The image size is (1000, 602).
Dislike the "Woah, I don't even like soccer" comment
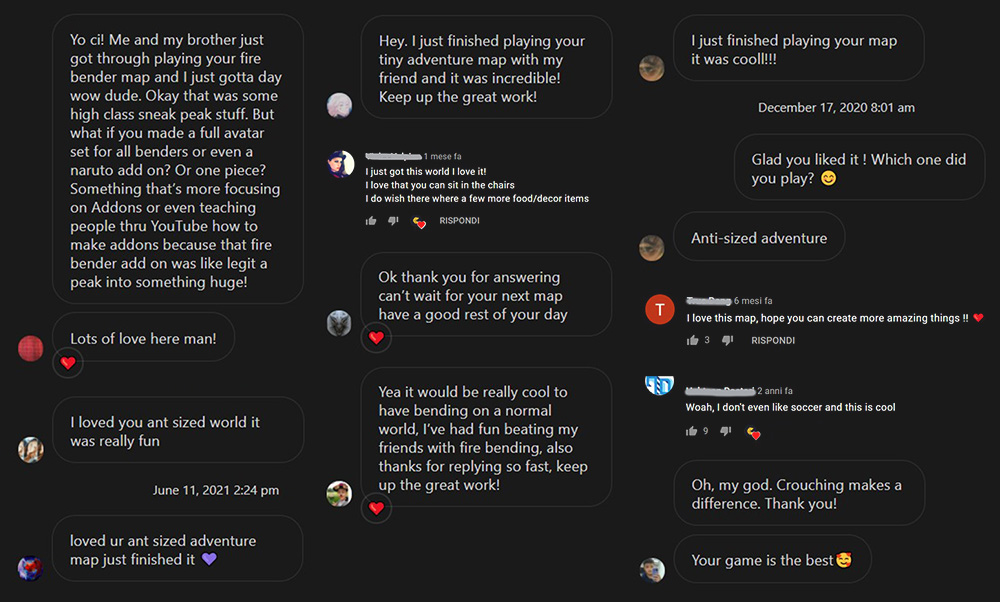click(727, 430)
